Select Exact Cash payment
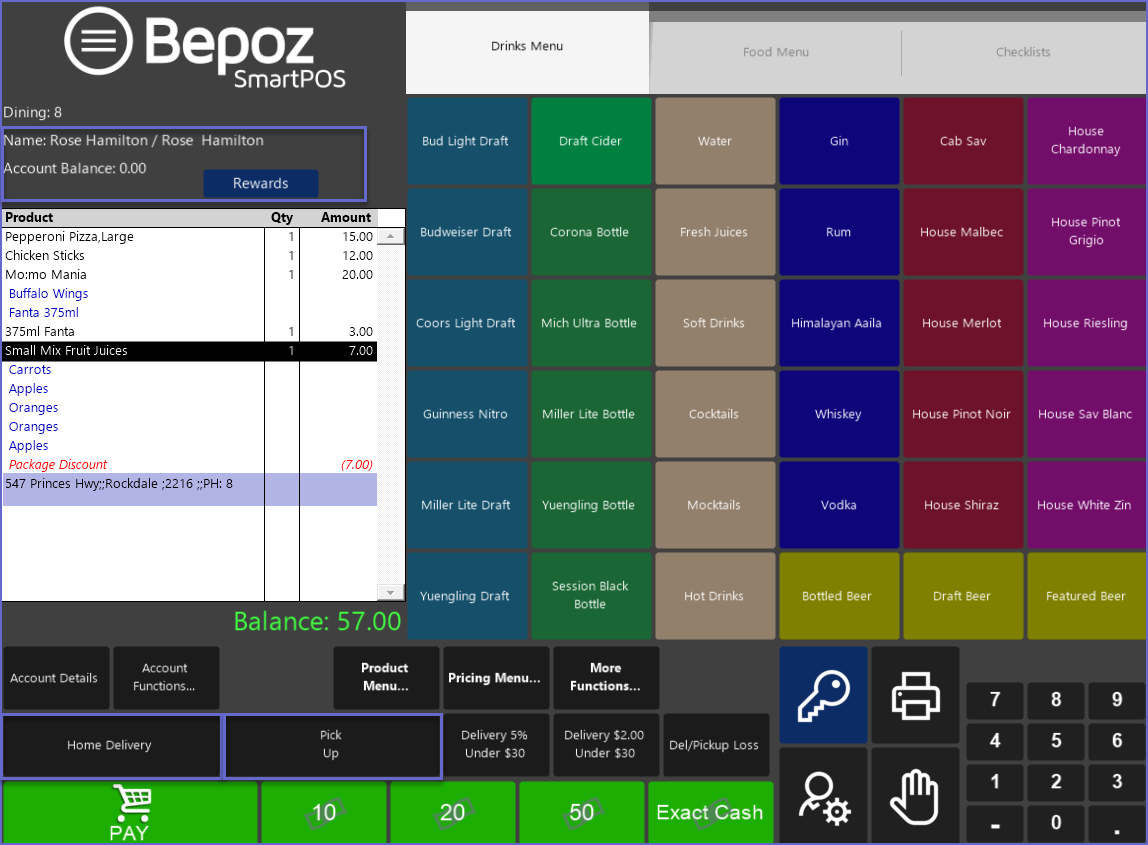1148x845 pixels. [x=710, y=812]
